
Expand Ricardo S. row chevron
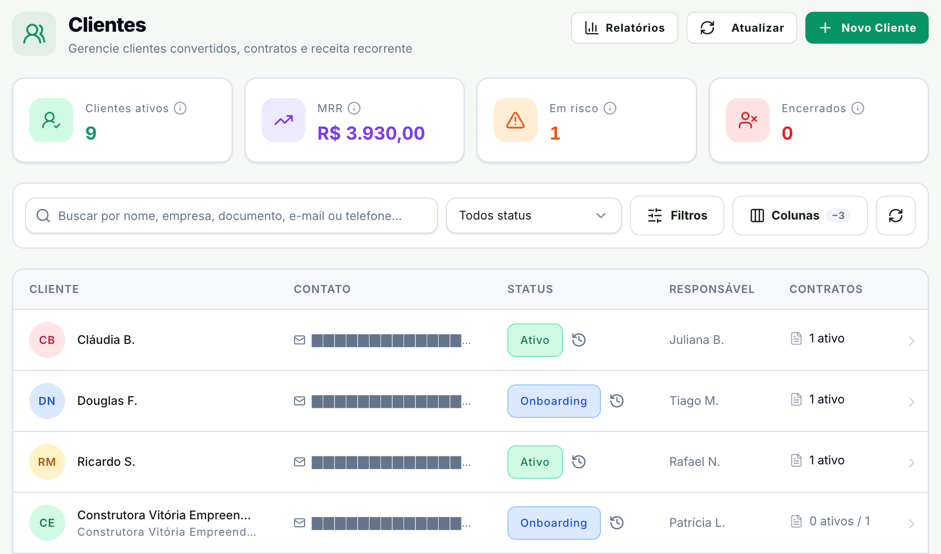click(x=911, y=463)
